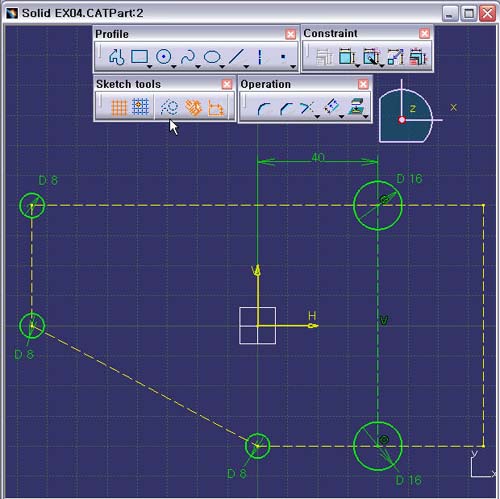Toggle Construction/Standard Element mode
Screen dimensions: 500x499
pyautogui.click(x=169, y=107)
